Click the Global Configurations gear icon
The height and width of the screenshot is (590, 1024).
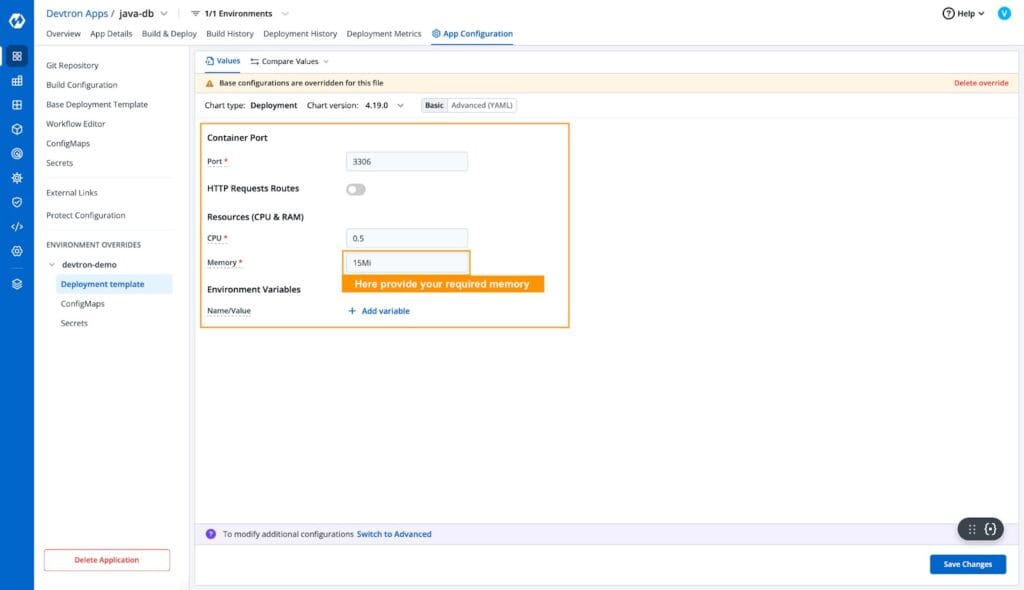(15, 250)
